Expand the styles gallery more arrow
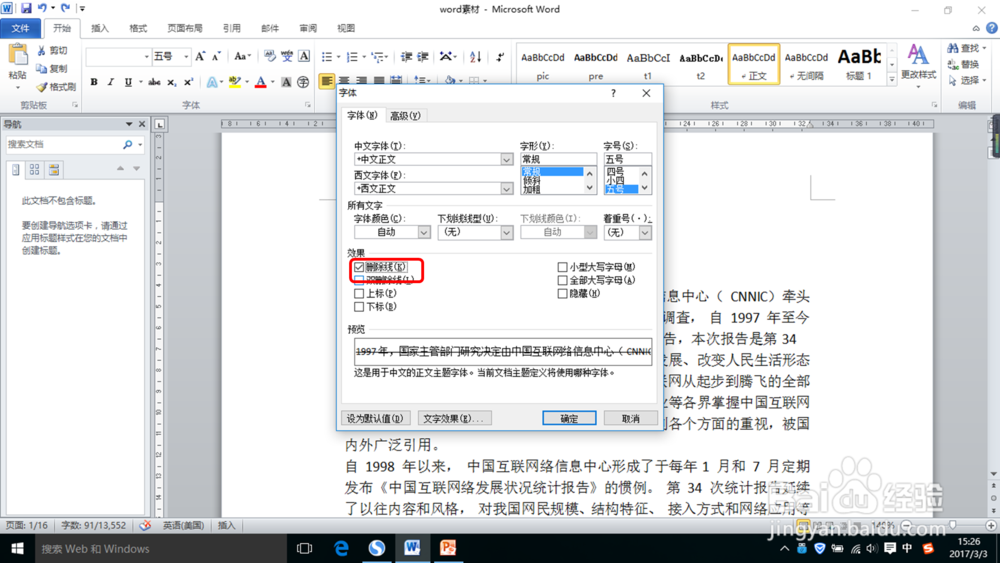 tap(892, 79)
